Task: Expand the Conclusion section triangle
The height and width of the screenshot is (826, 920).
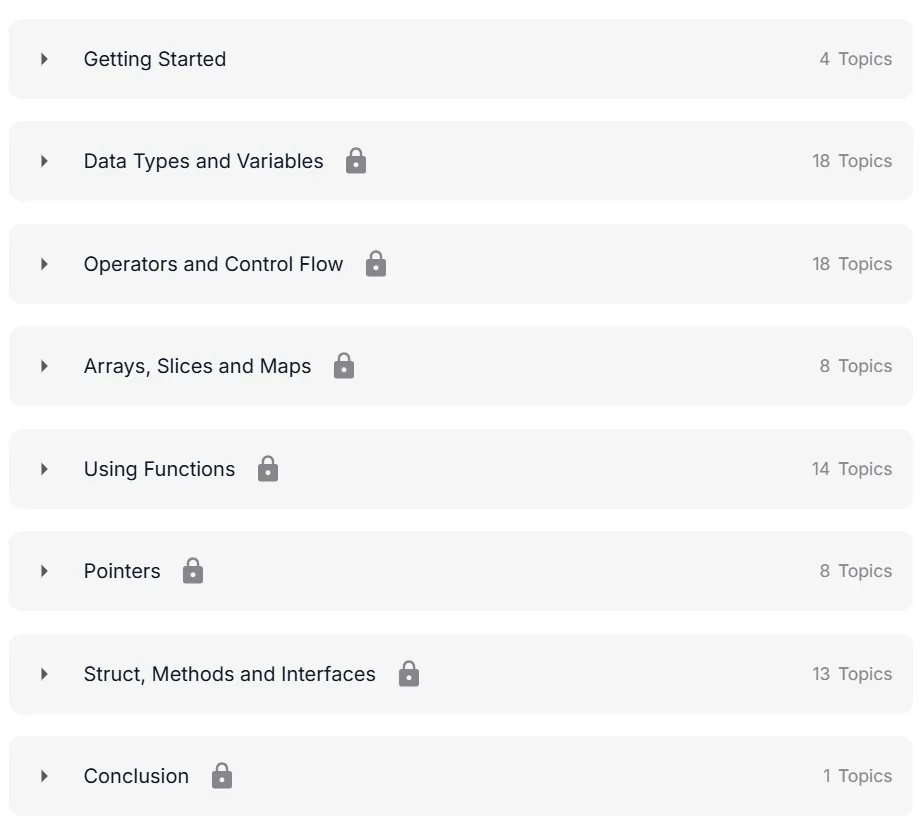Action: 44,776
